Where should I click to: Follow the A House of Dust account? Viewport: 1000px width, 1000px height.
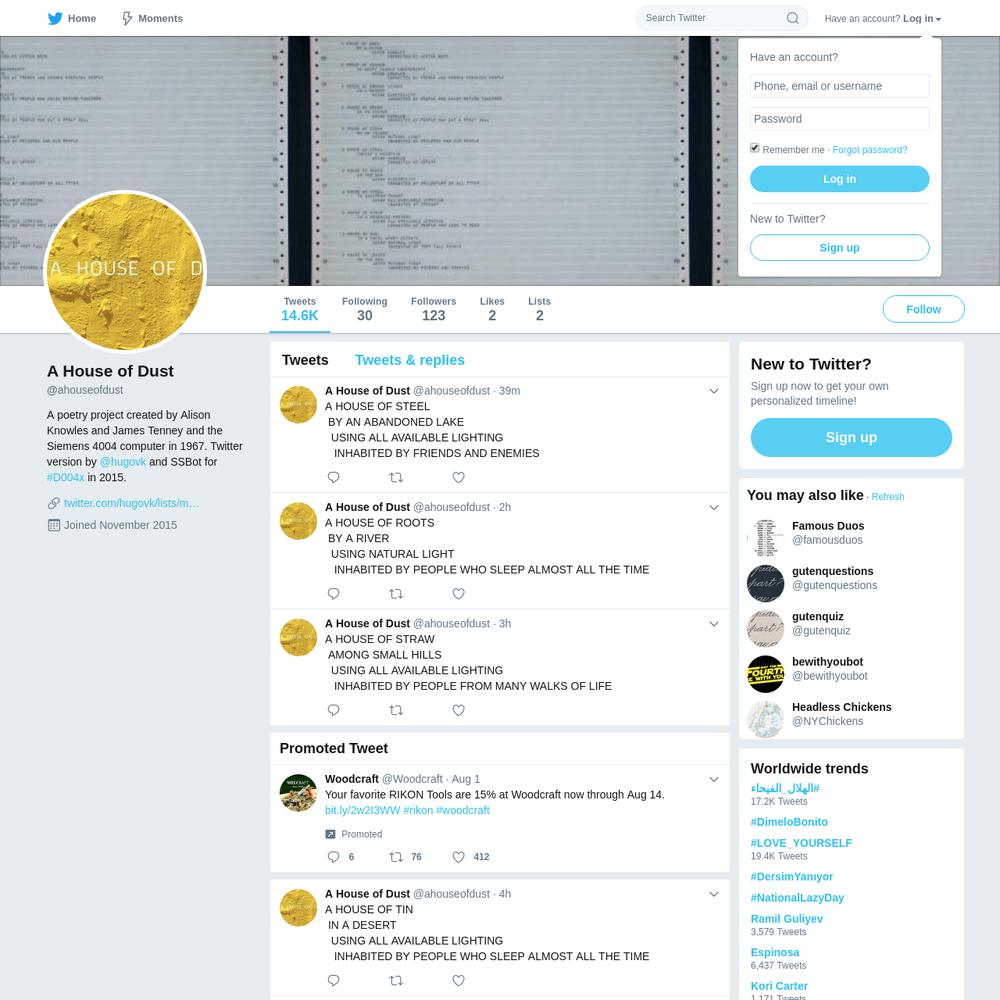pyautogui.click(x=923, y=309)
